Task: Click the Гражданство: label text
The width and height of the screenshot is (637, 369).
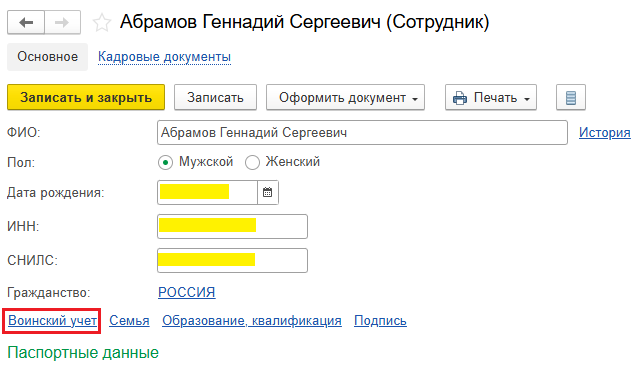Action: (x=49, y=293)
